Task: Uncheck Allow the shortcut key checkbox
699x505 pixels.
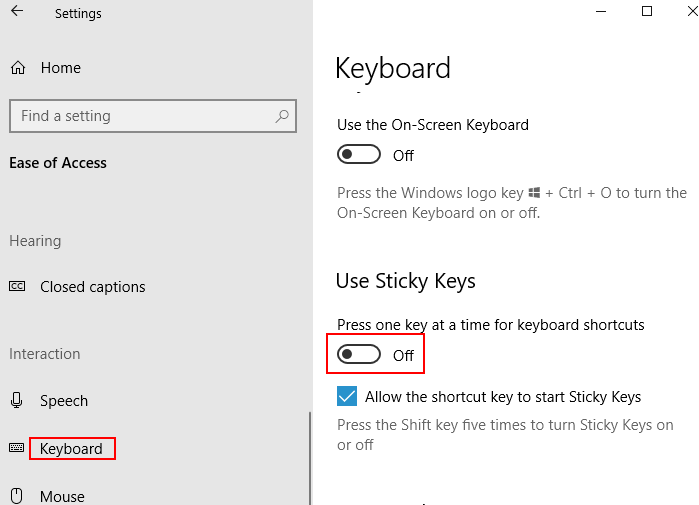Action: [347, 397]
